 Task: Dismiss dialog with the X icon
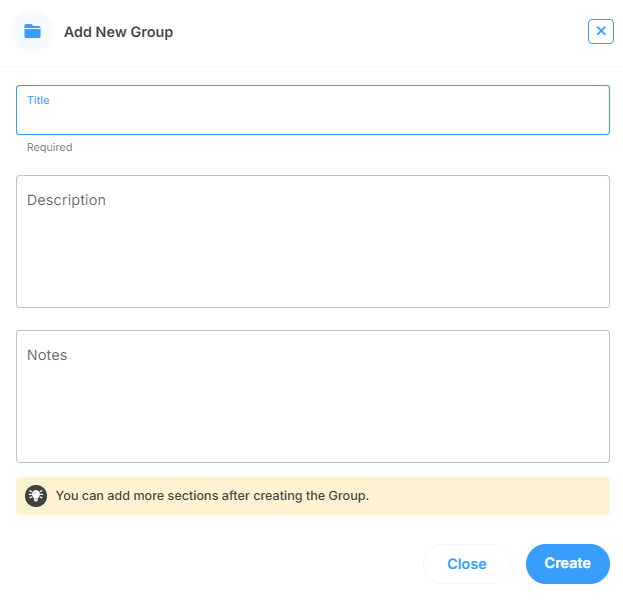tap(600, 31)
